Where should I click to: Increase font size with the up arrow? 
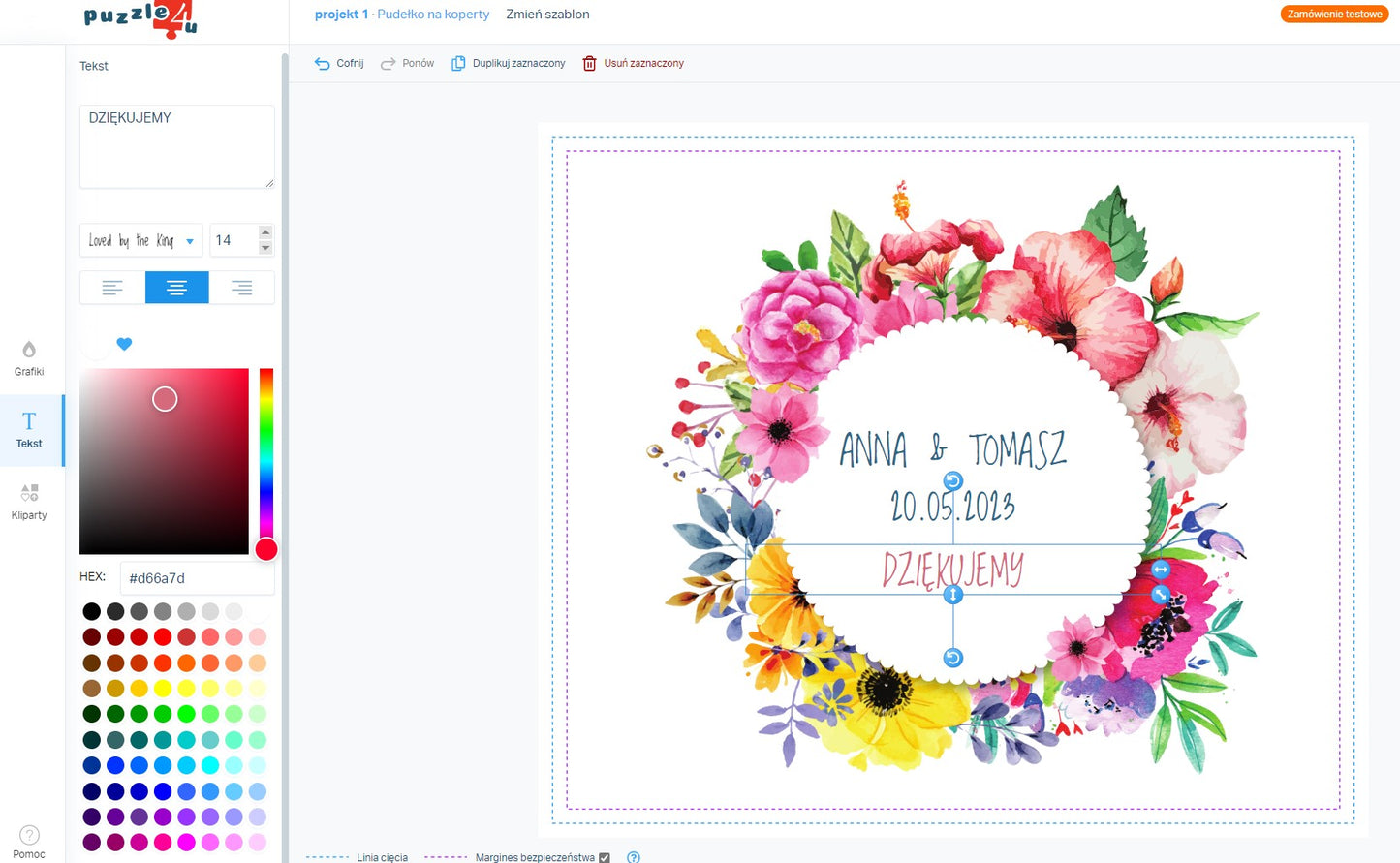[x=265, y=232]
